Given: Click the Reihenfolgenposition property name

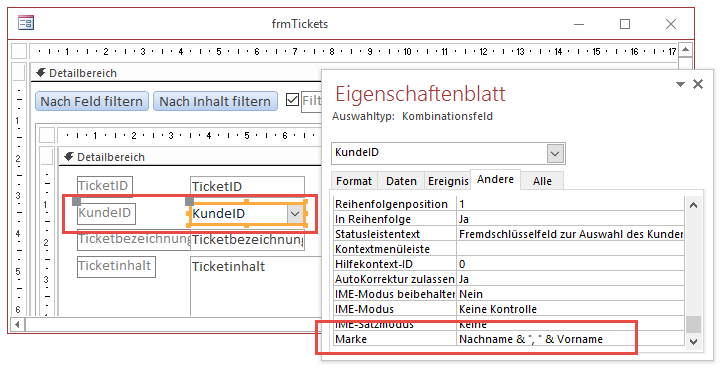Looking at the screenshot, I should point(391,204).
